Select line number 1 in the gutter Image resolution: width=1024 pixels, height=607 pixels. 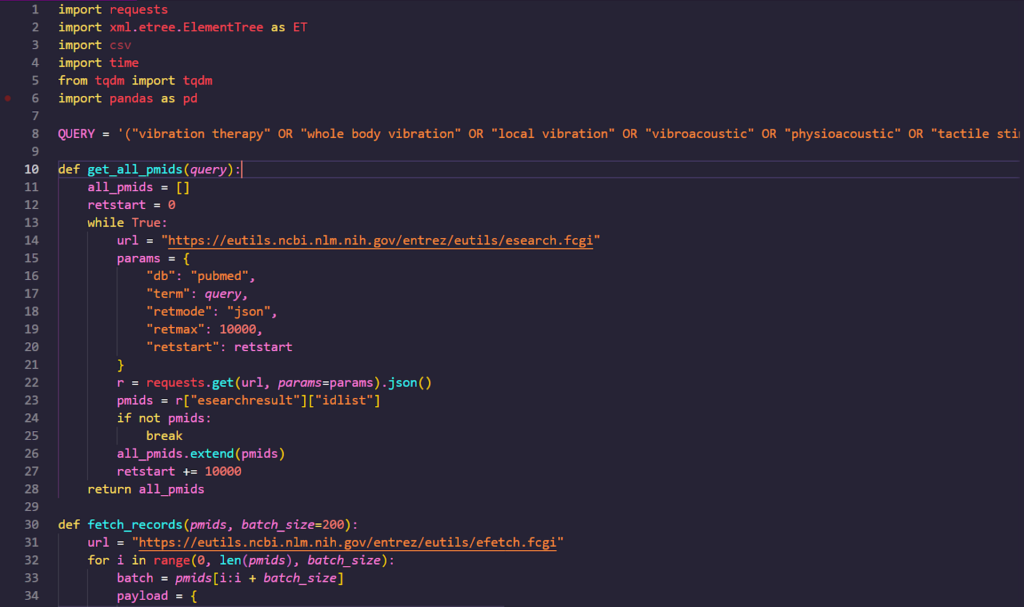pos(35,9)
